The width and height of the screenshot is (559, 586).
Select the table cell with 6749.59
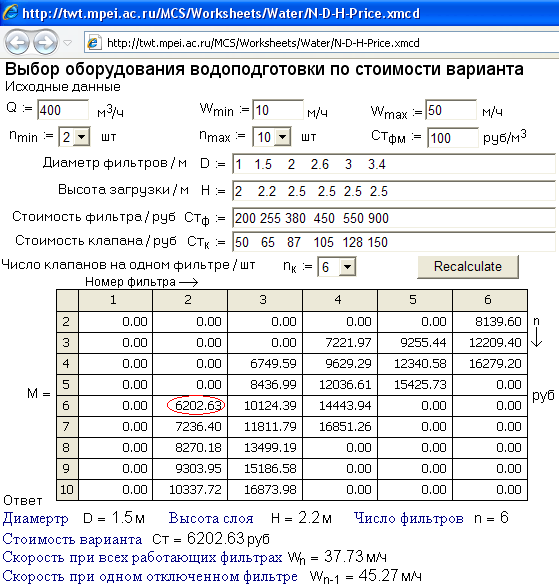[265, 363]
